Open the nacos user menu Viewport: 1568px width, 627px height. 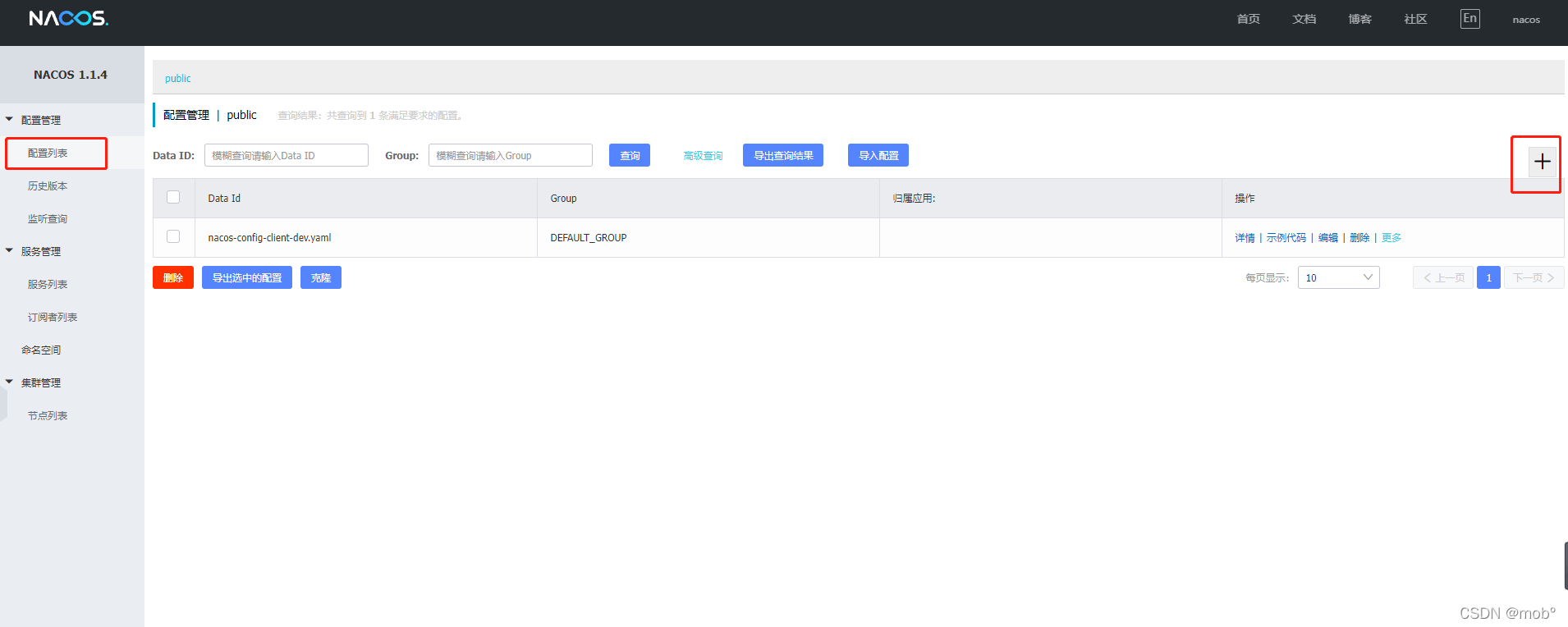[x=1526, y=20]
